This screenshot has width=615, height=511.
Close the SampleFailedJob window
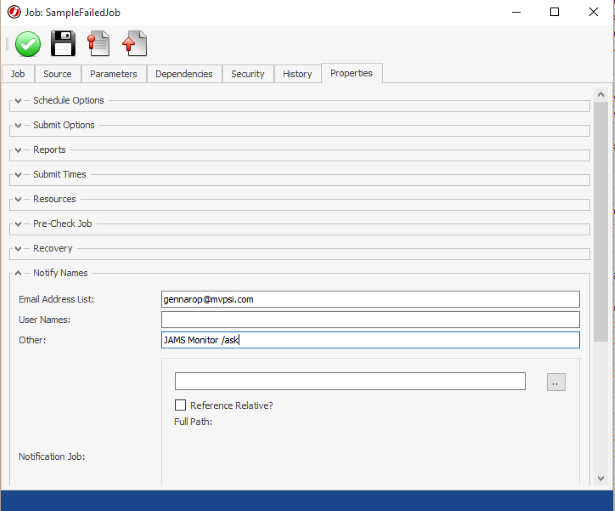[593, 12]
